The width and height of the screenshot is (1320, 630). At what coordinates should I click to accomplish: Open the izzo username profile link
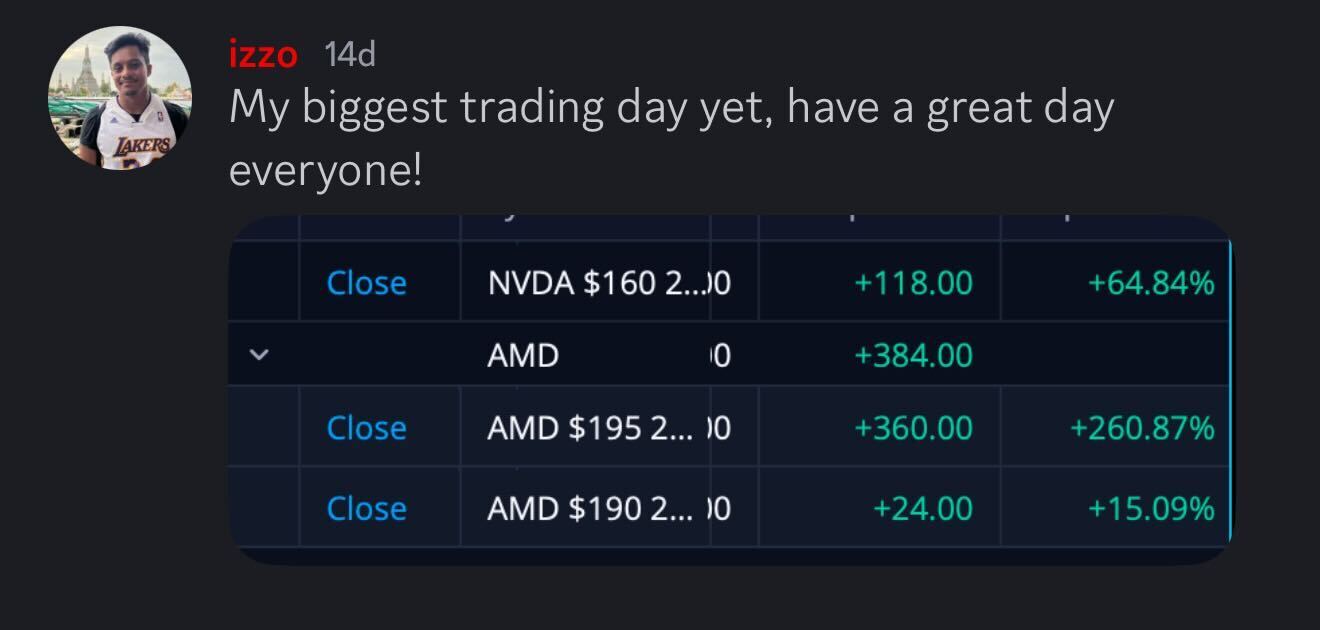263,54
